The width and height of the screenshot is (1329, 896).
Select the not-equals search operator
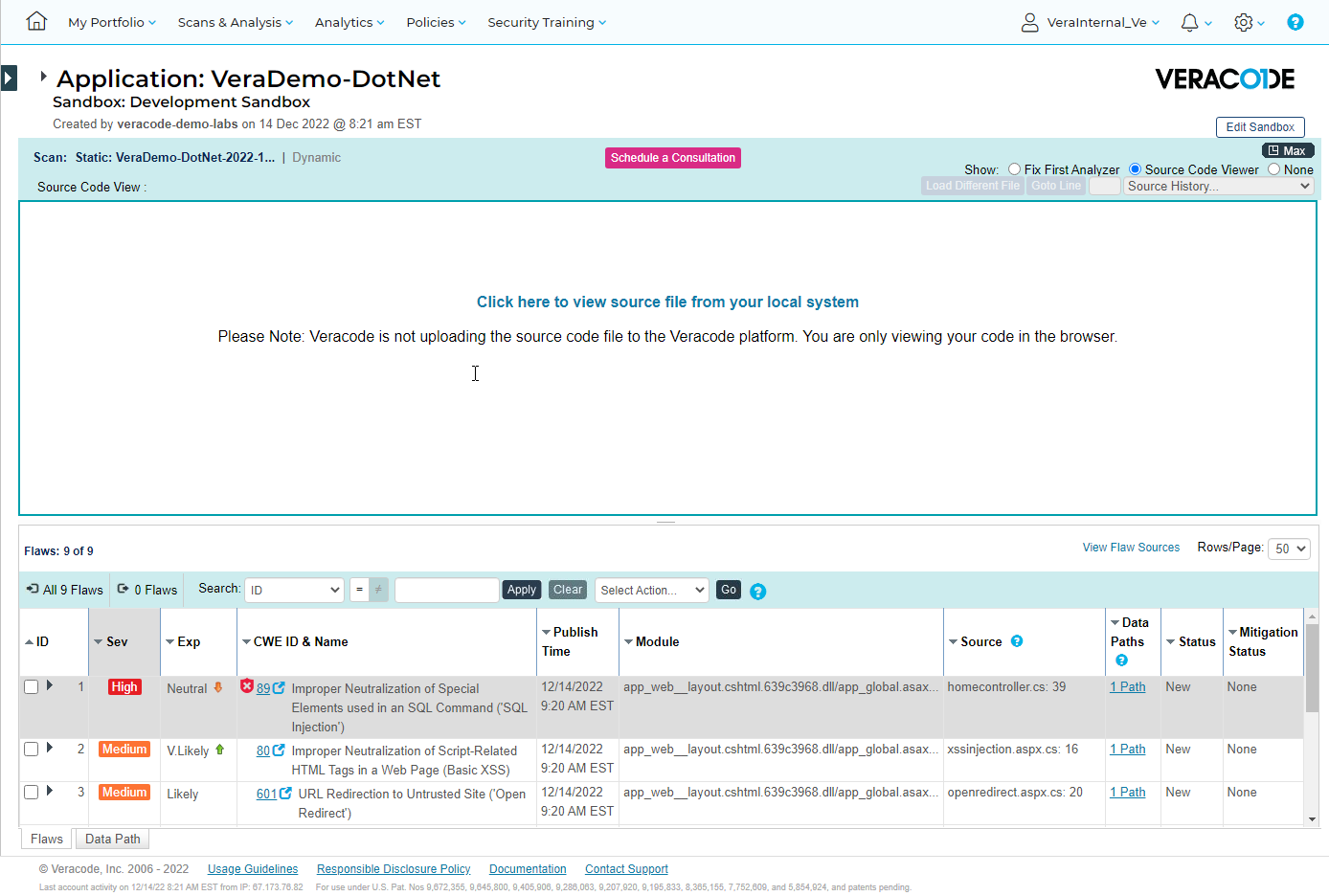click(378, 590)
